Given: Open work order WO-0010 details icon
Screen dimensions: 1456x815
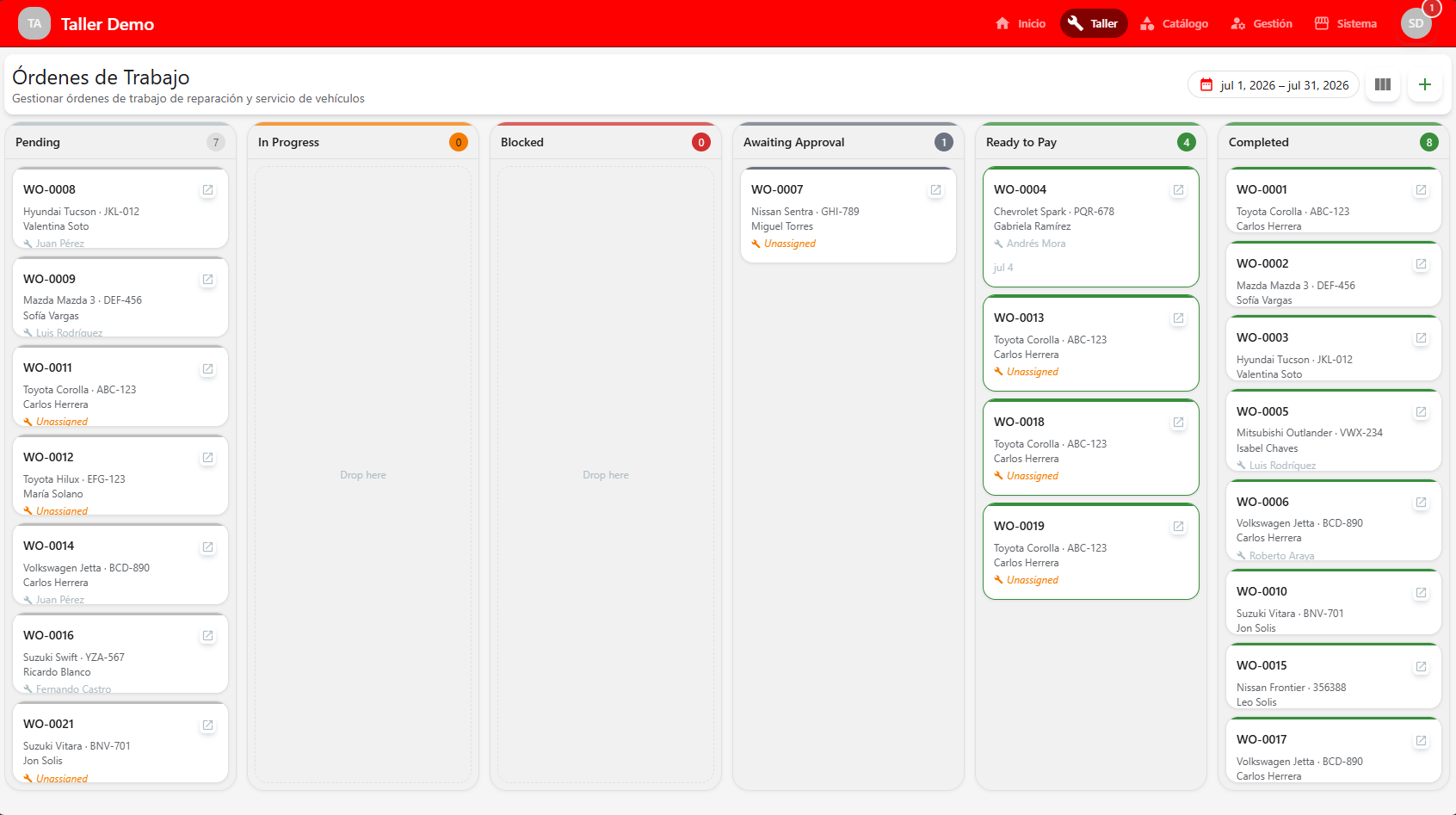Looking at the screenshot, I should pyautogui.click(x=1421, y=593).
